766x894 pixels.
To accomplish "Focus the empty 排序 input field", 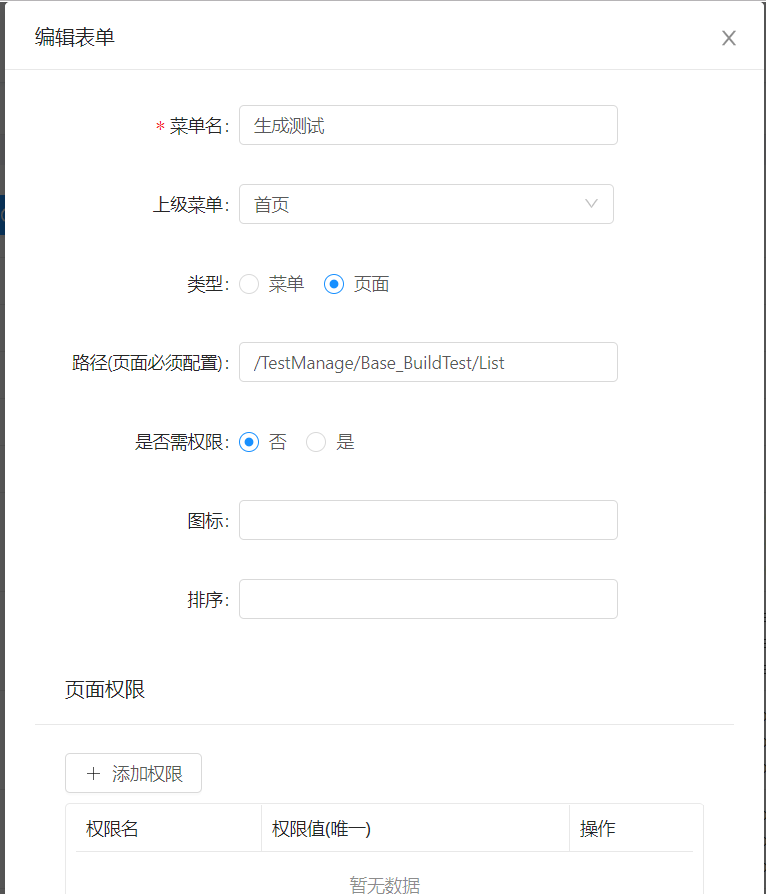I will [428, 599].
